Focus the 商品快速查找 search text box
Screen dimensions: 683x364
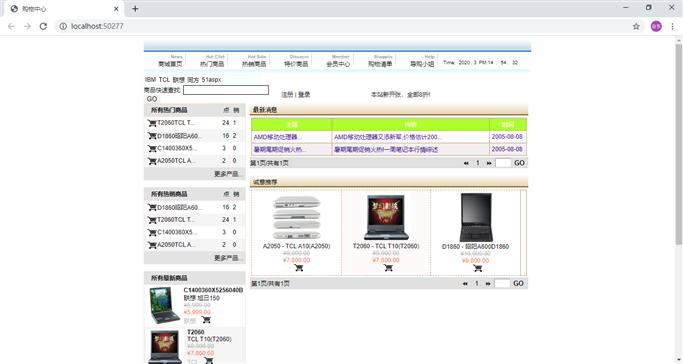point(226,90)
